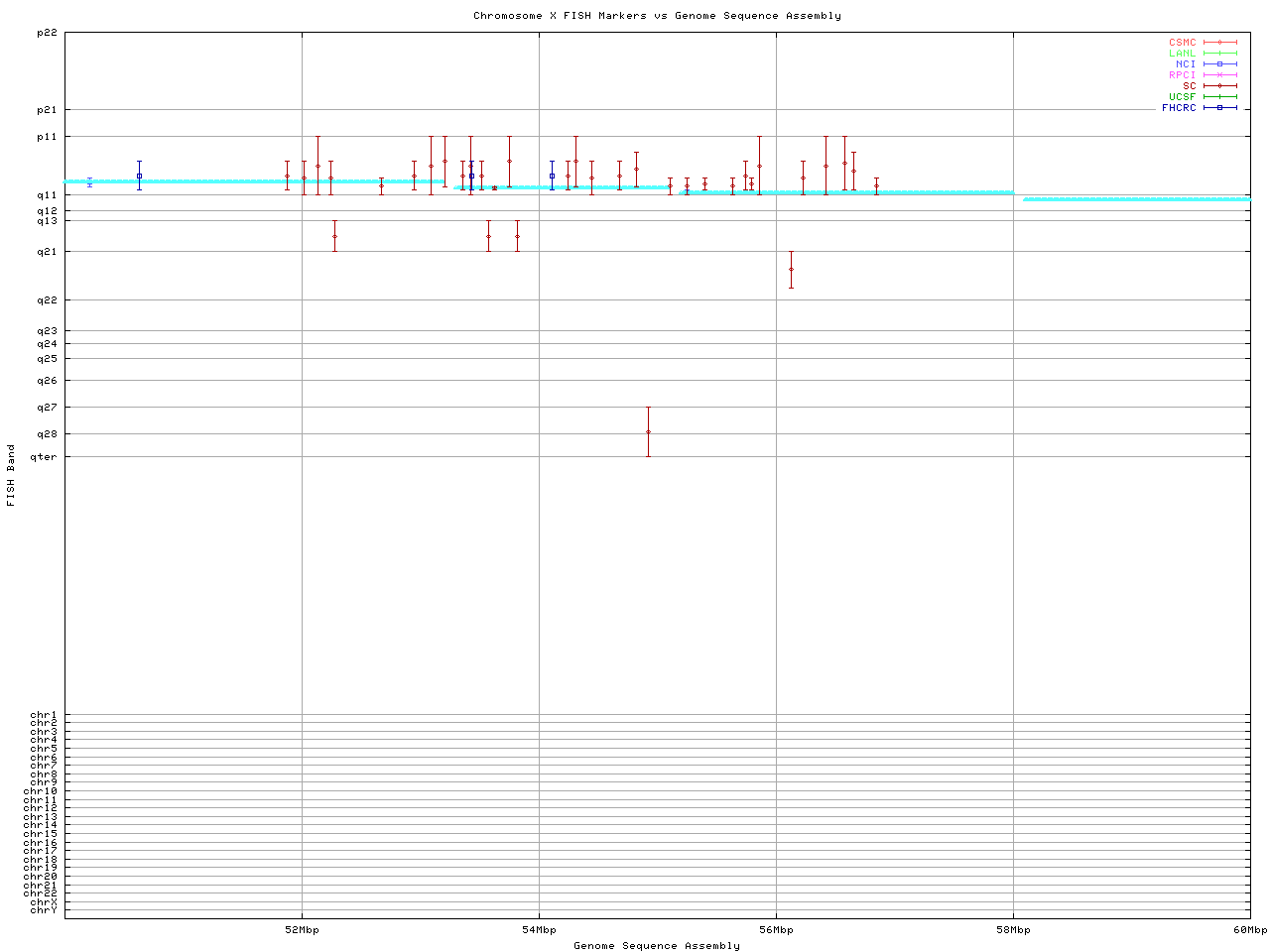Click the RPCI legend cross marker
1270x952 pixels.
click(x=1219, y=75)
